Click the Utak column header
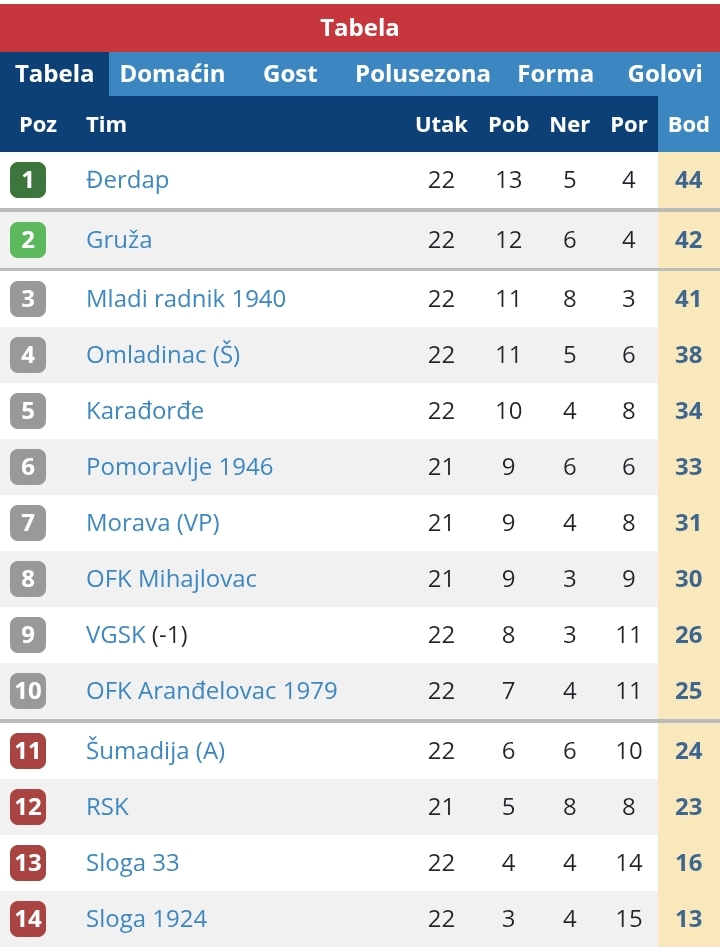720x947 pixels. click(441, 124)
